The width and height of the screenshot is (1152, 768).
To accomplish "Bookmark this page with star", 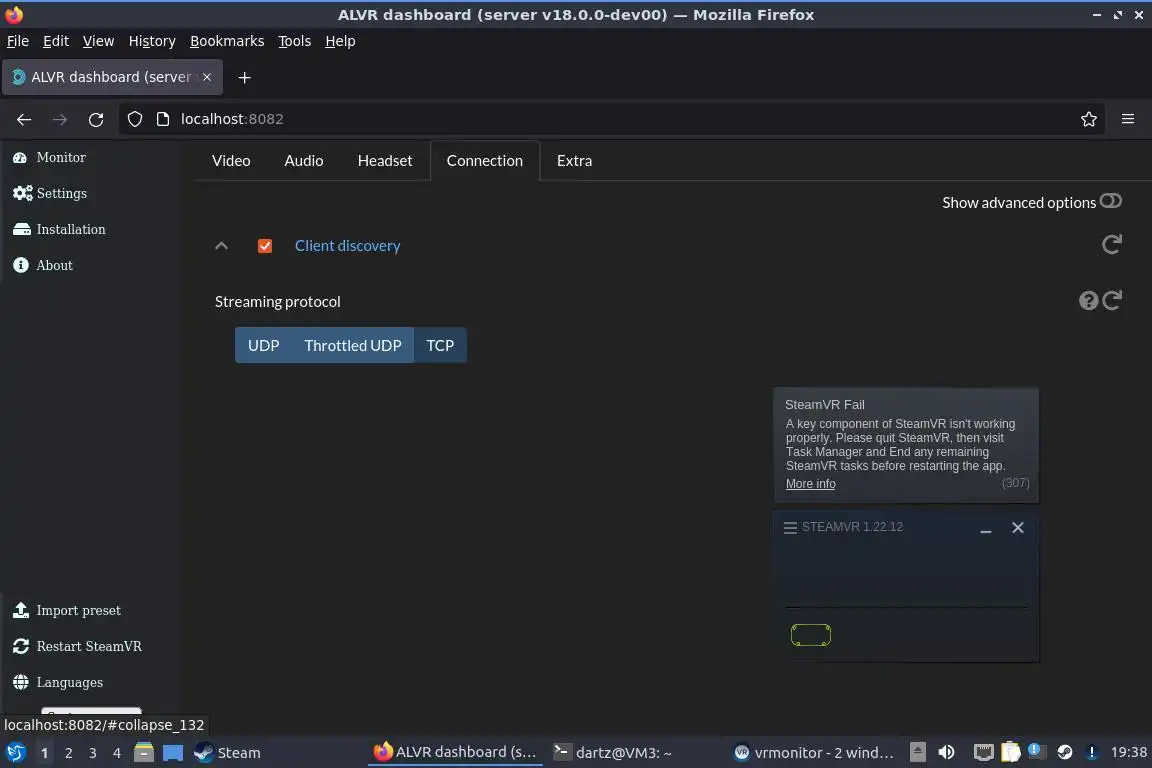I will coord(1089,119).
